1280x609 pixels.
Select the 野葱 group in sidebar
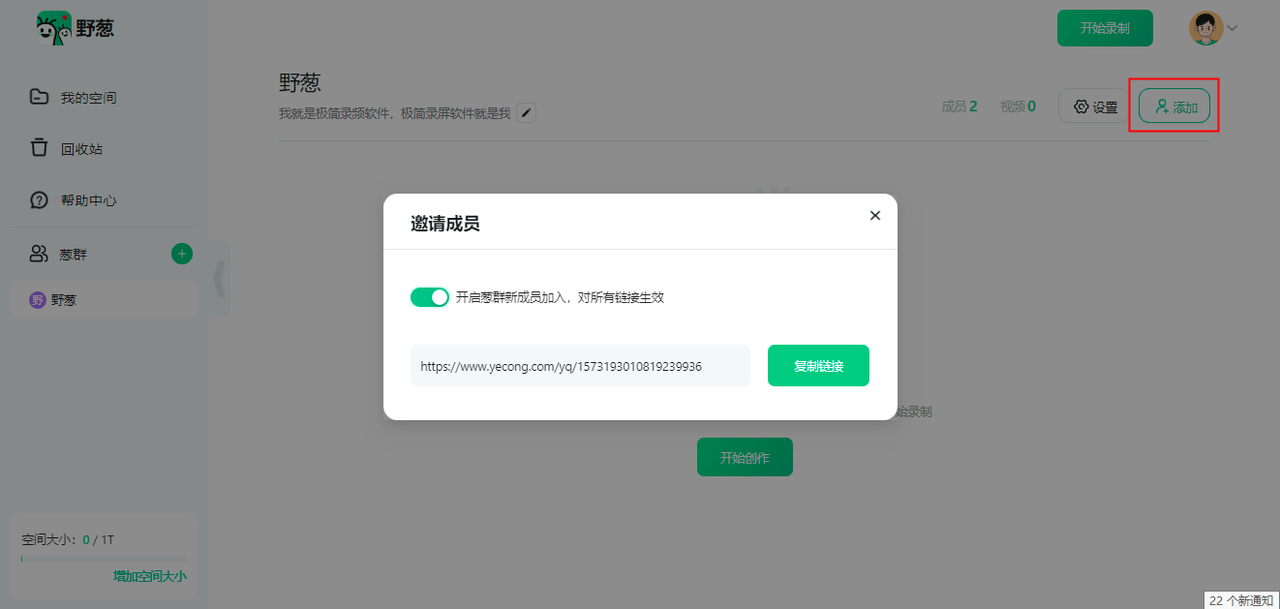click(104, 300)
